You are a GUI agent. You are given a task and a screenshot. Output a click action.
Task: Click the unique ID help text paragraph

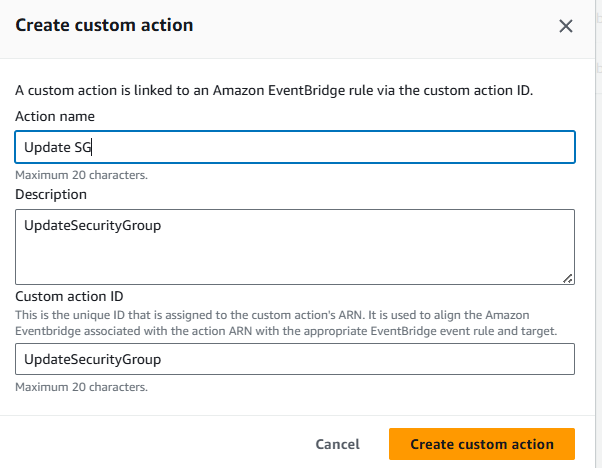coord(286,323)
